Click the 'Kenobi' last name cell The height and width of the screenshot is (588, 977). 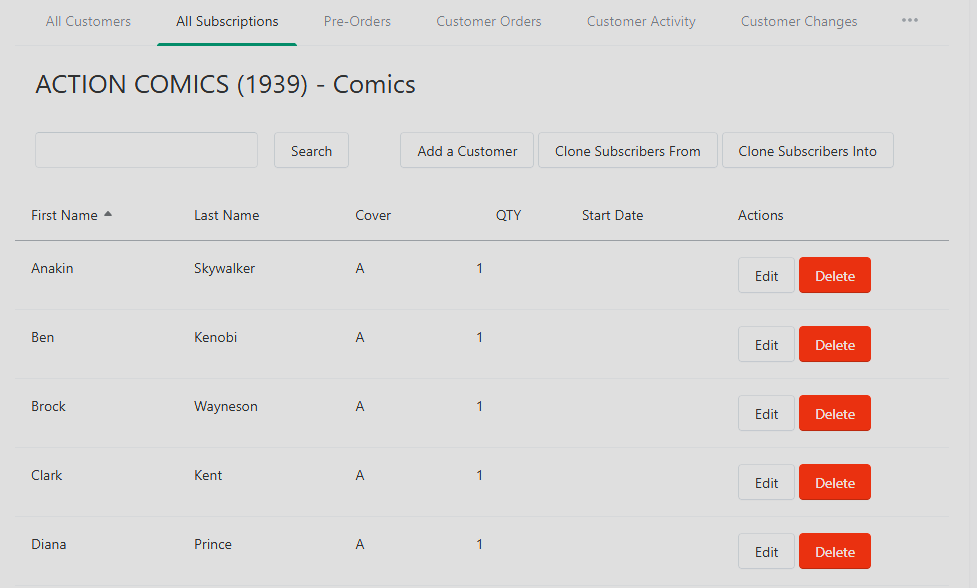(216, 338)
